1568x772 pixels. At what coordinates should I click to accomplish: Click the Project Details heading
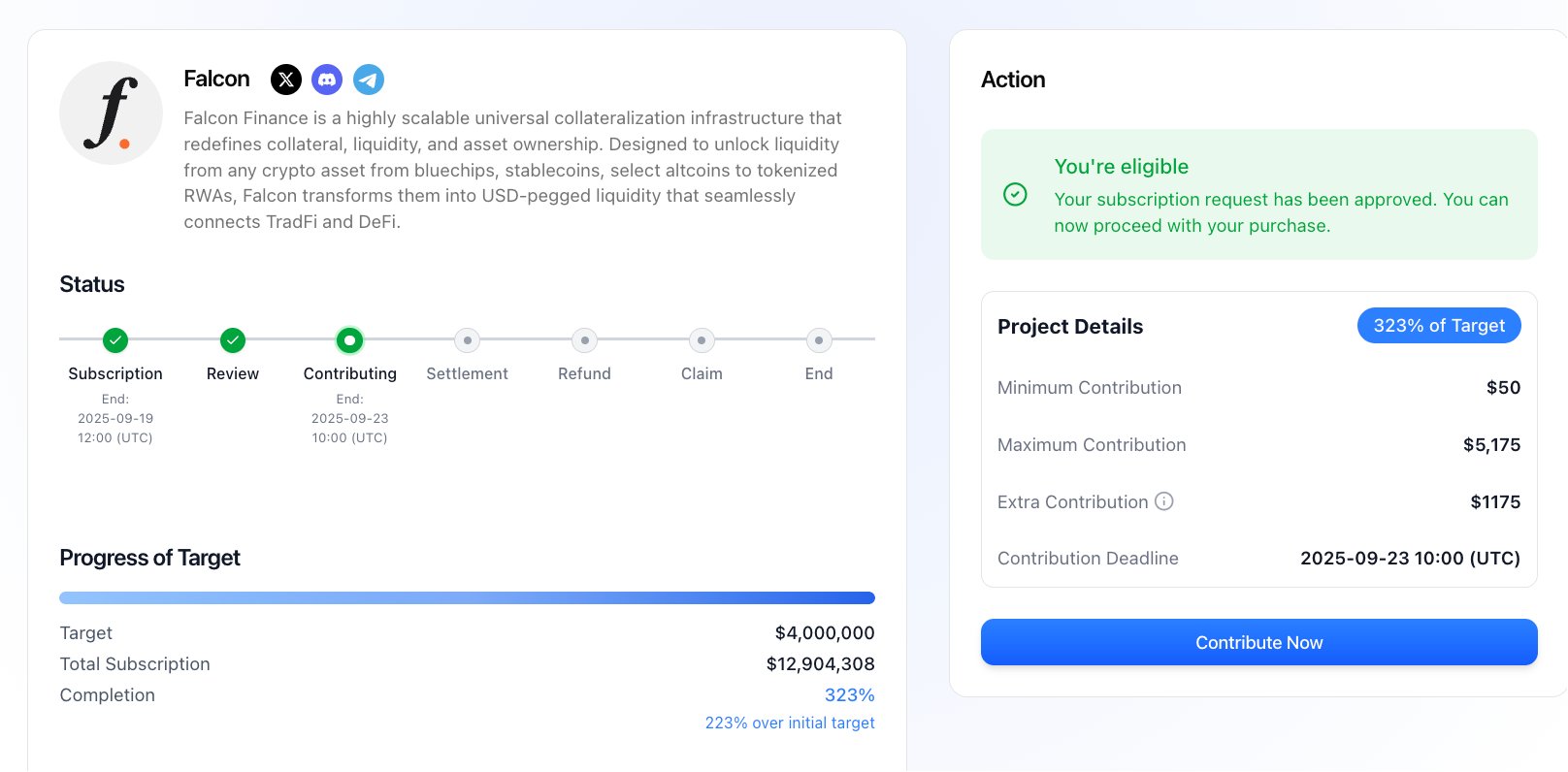click(x=1070, y=326)
